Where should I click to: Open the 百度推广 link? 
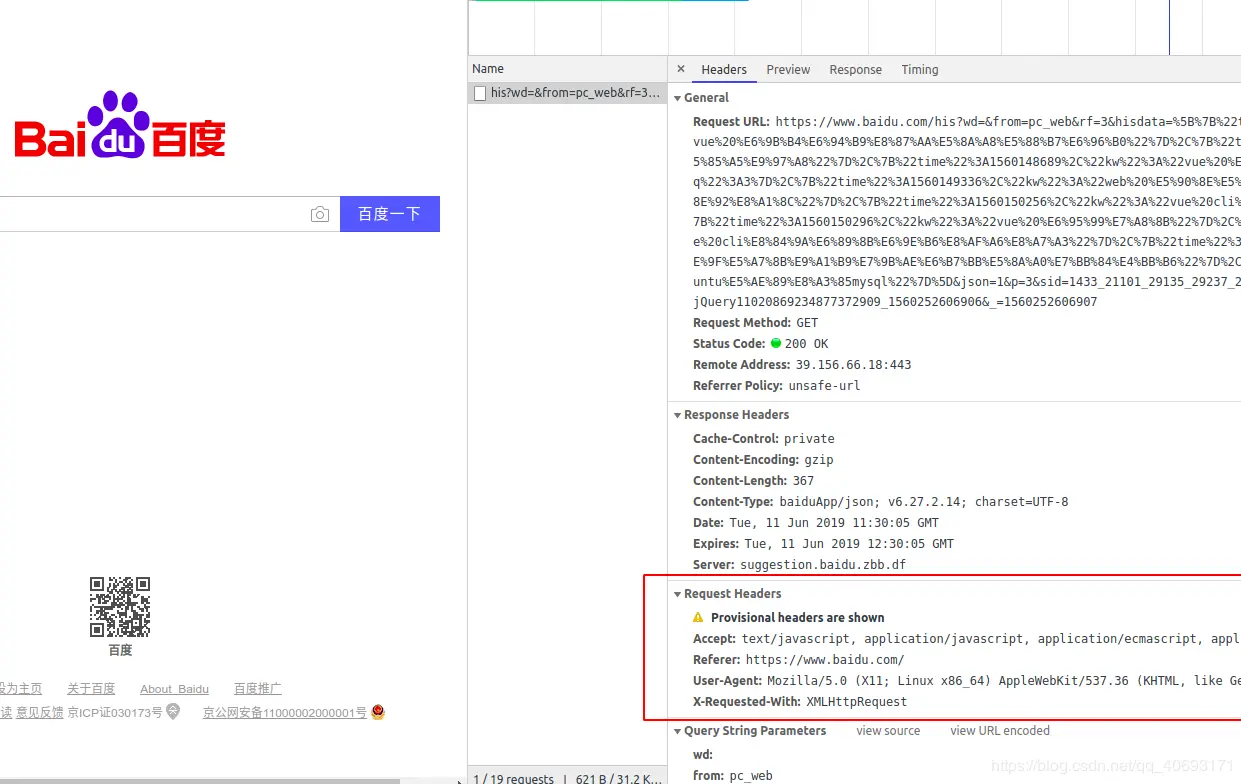[258, 689]
